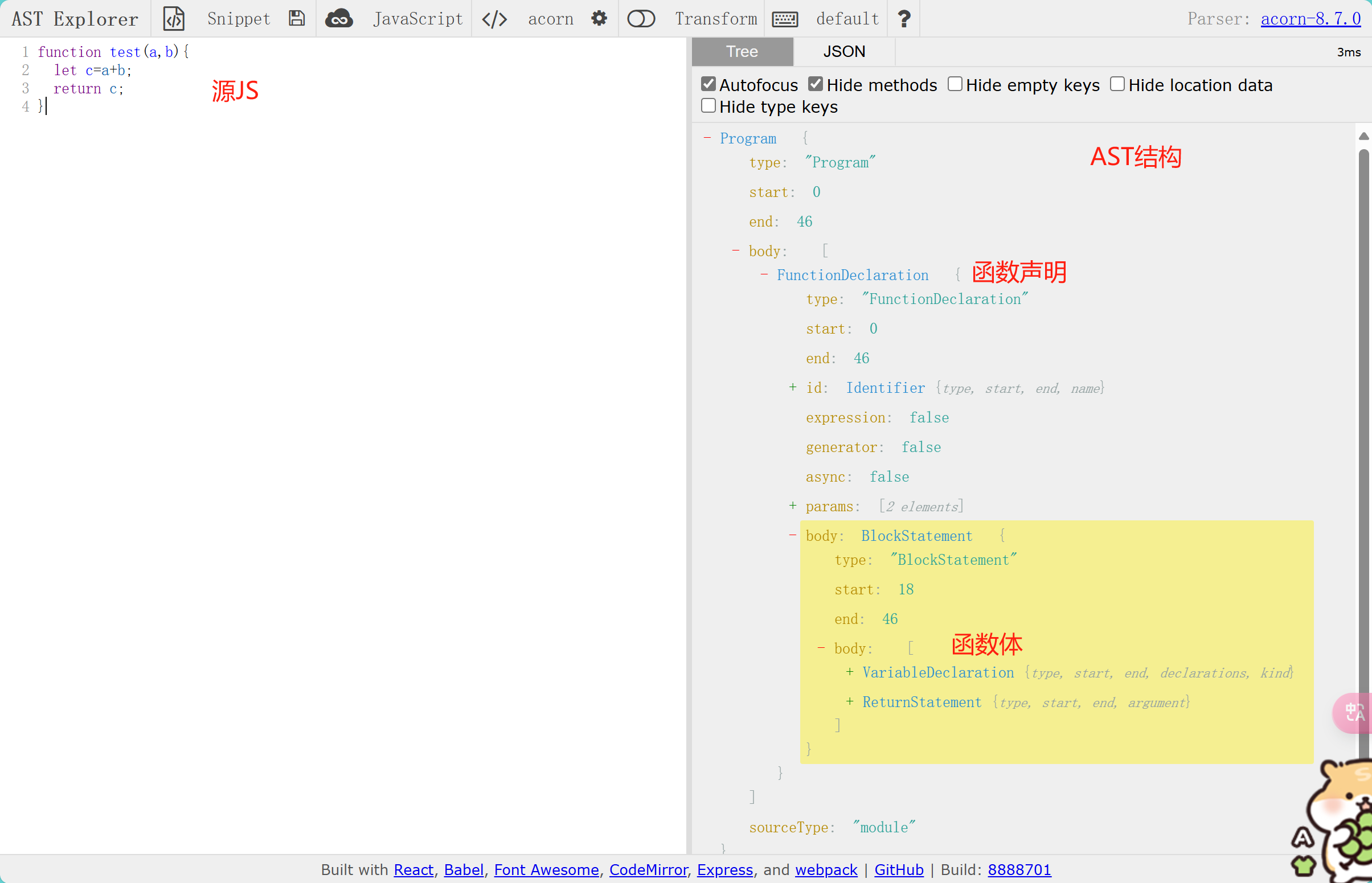
Task: Uncheck the Hide methods checkbox
Action: click(816, 83)
